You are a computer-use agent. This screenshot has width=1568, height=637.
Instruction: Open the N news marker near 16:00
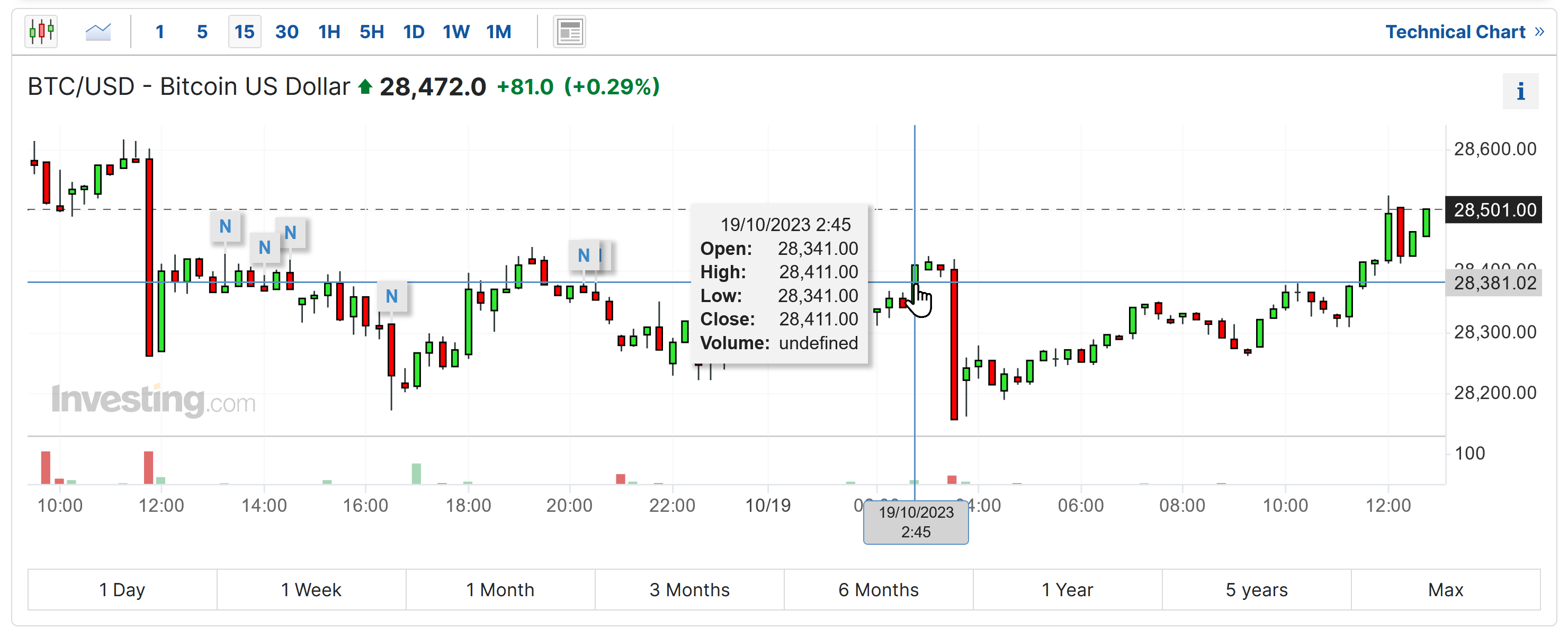click(x=391, y=296)
